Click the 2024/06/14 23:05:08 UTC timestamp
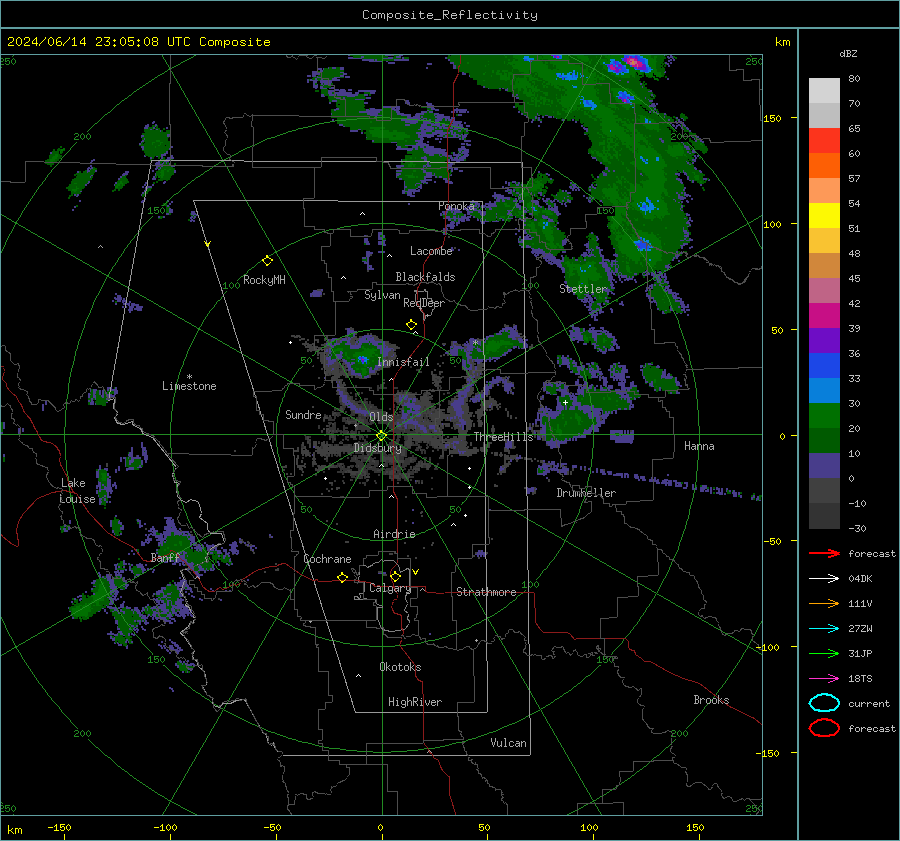The width and height of the screenshot is (900, 841). [139, 42]
